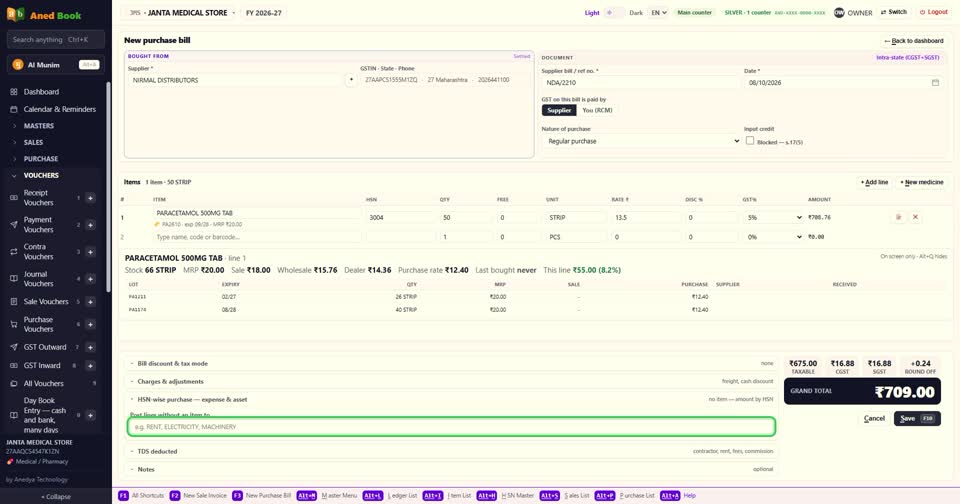
Task: Open the EN language dropdown
Action: pos(658,12)
